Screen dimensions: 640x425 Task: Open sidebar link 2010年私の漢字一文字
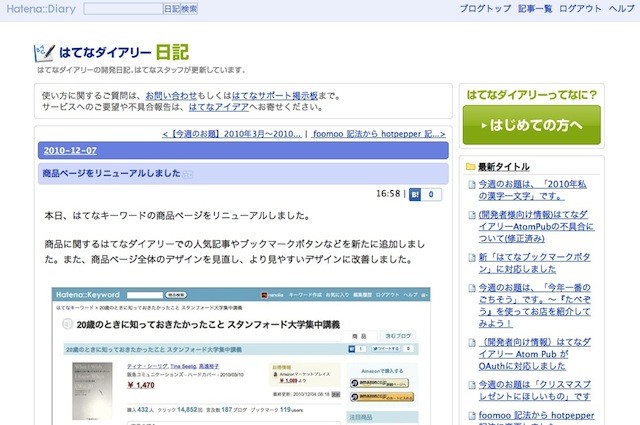tap(533, 190)
